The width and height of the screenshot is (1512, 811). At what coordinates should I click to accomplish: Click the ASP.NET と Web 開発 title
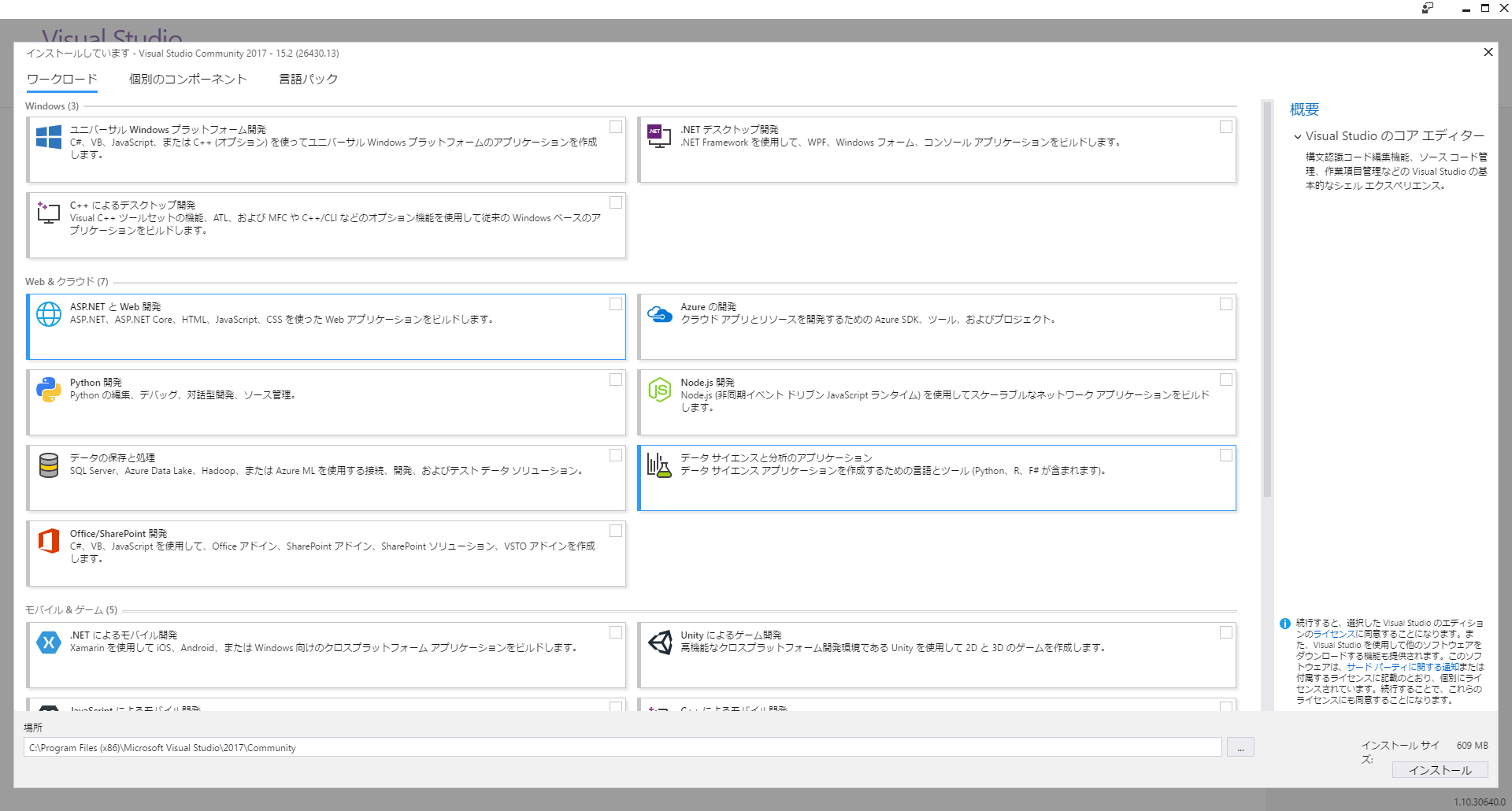(115, 307)
